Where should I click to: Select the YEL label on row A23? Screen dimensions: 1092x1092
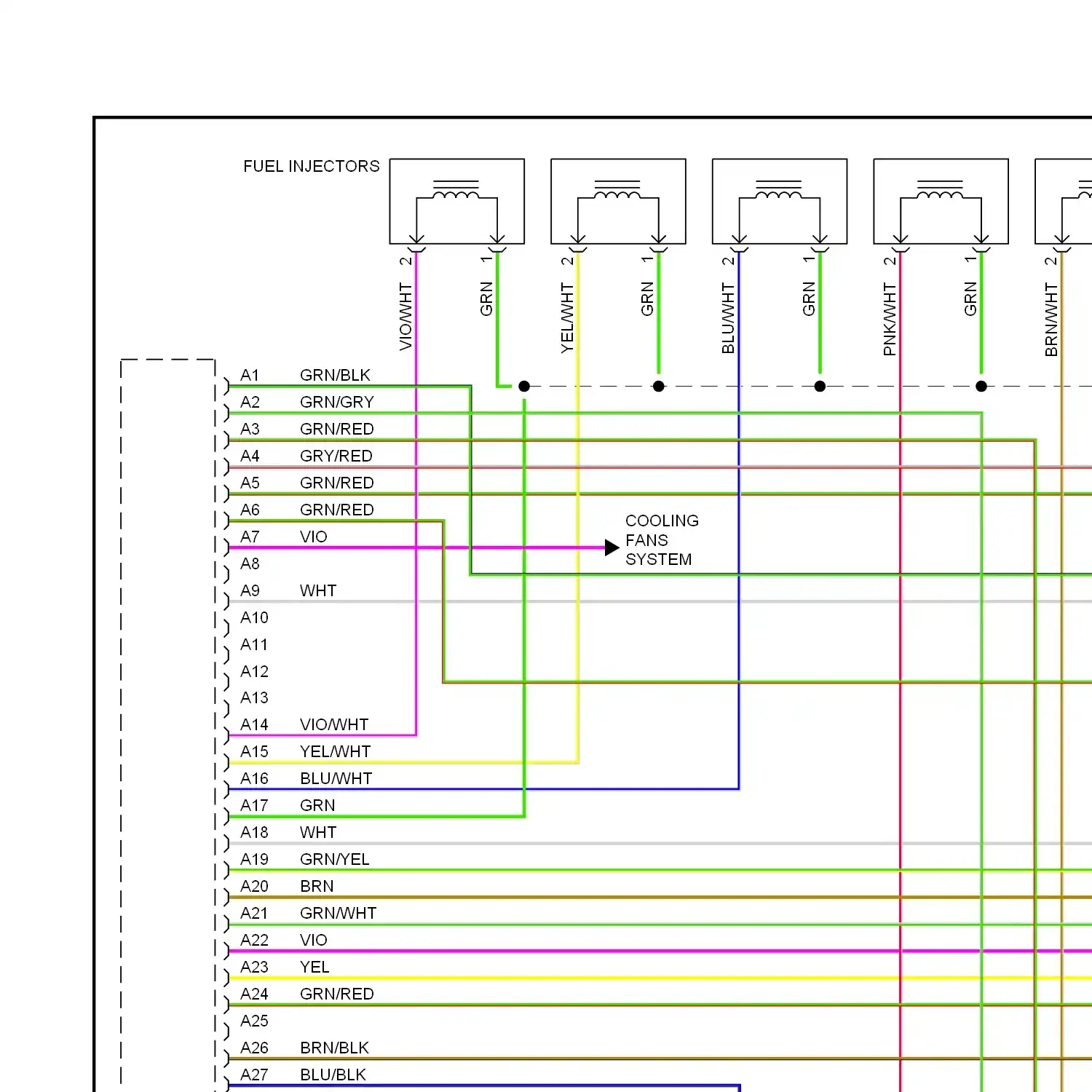pos(314,968)
